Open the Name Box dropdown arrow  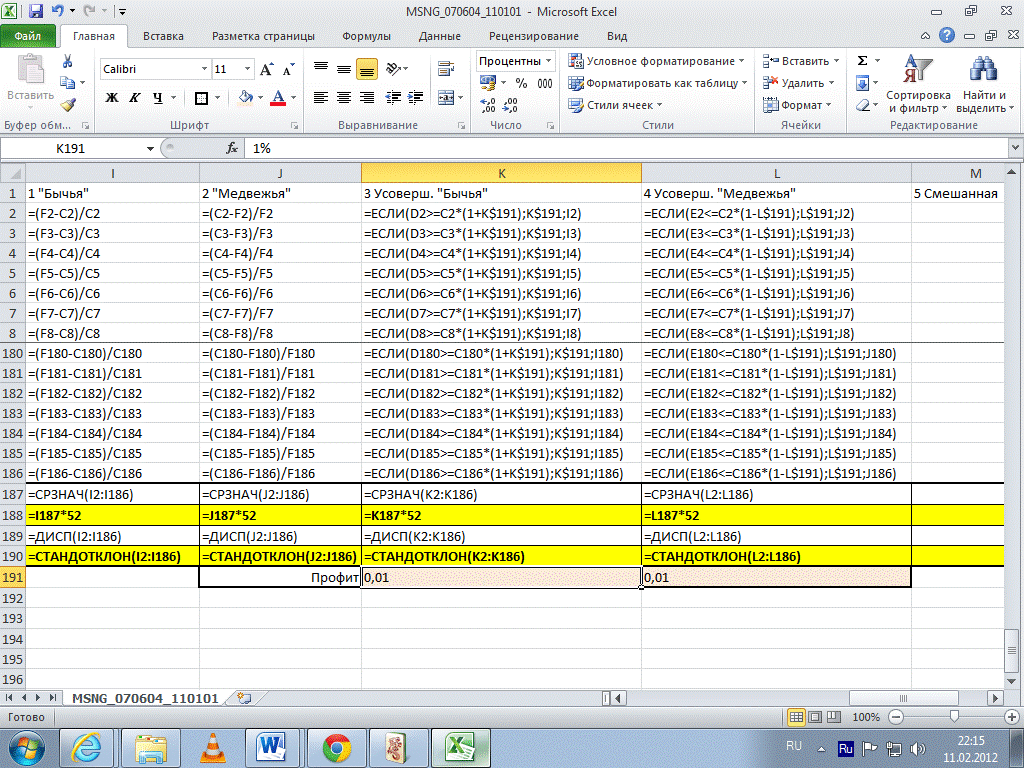pos(150,149)
